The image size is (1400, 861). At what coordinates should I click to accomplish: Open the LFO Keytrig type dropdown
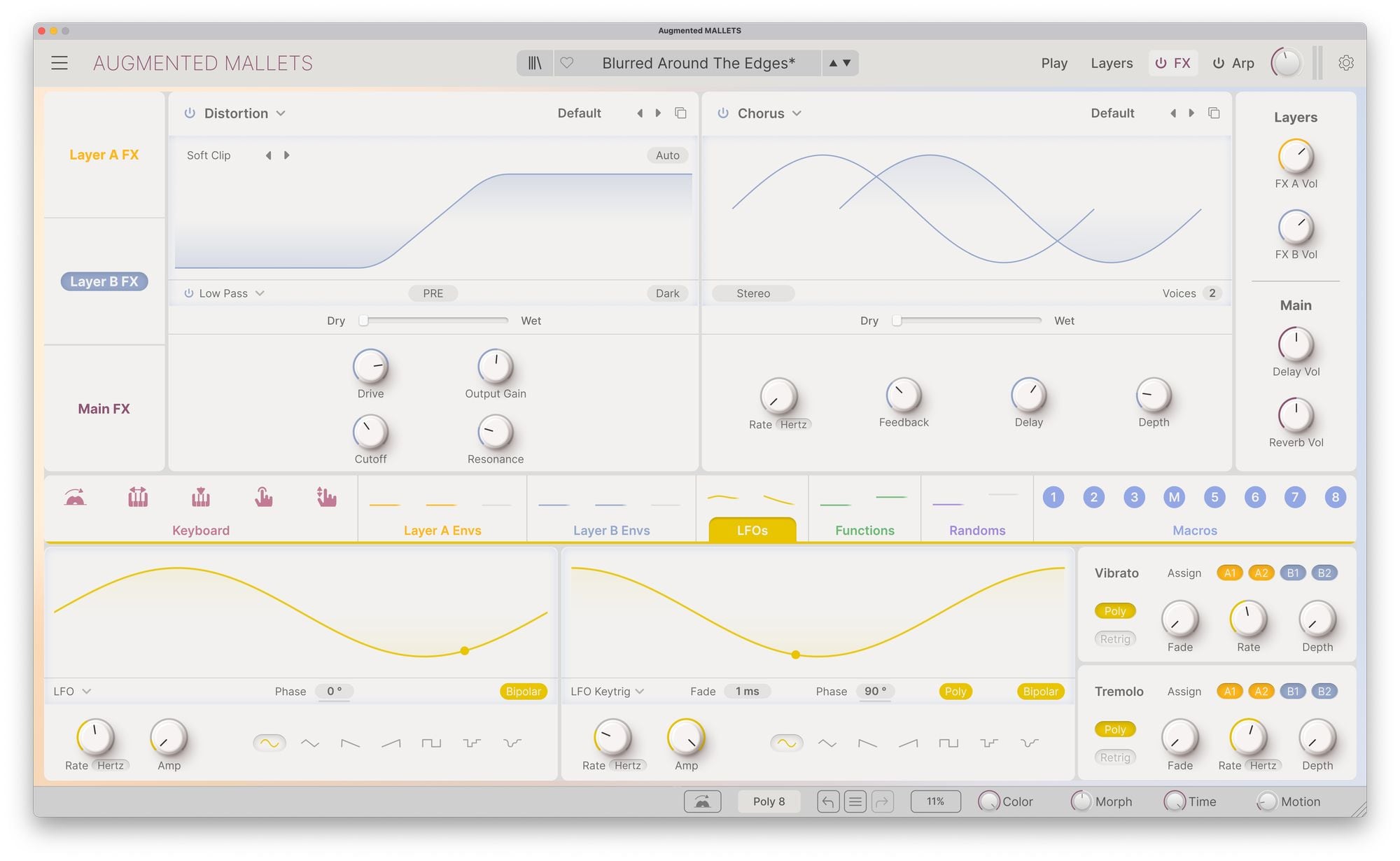click(x=608, y=692)
